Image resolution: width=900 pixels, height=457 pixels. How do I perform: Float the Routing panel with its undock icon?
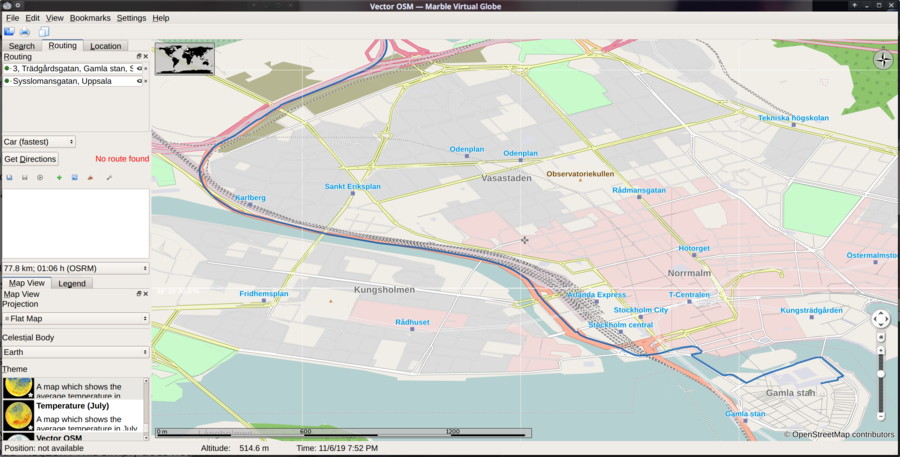tap(139, 56)
